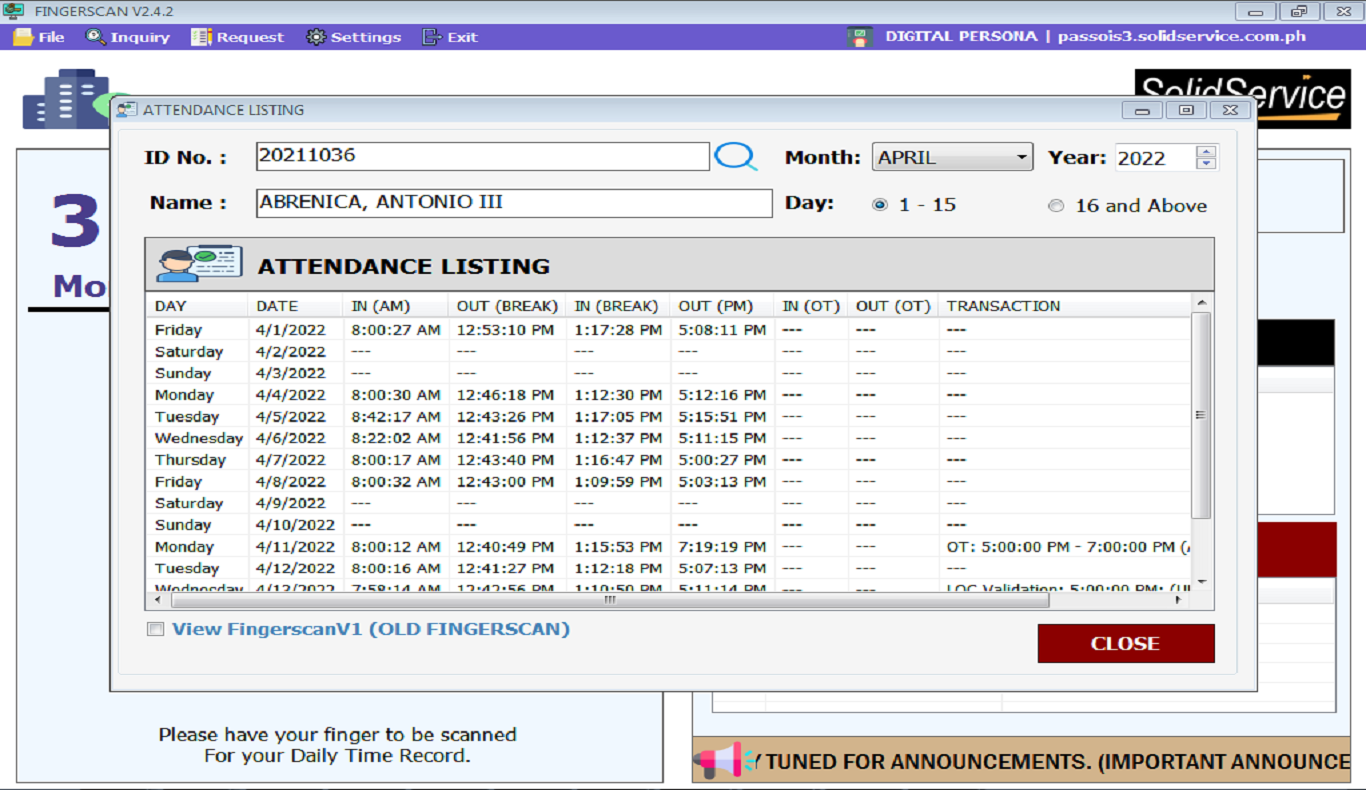1366x790 pixels.
Task: Click the red CLOSE button
Action: [1126, 643]
